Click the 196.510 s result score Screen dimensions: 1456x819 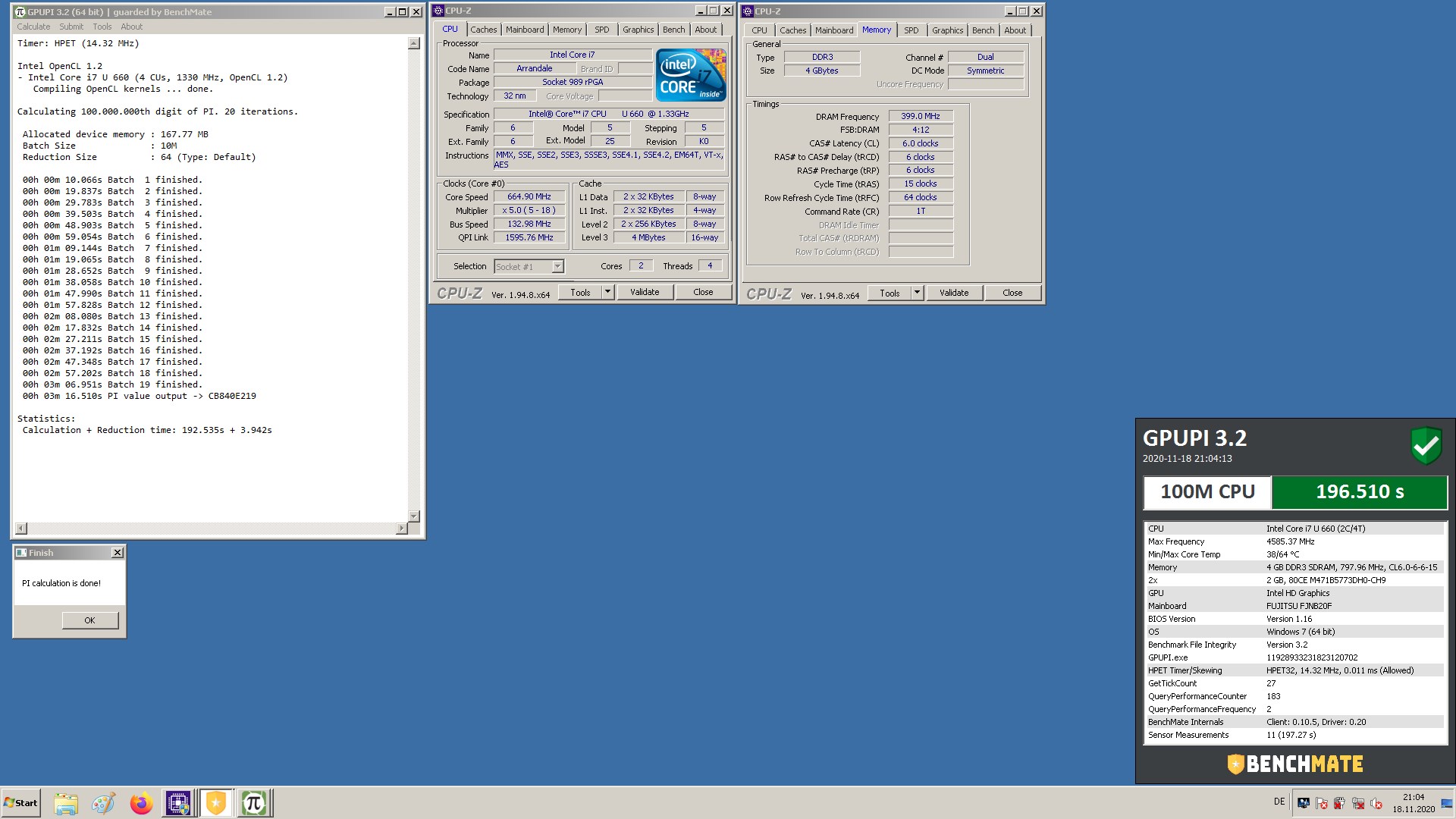1360,492
